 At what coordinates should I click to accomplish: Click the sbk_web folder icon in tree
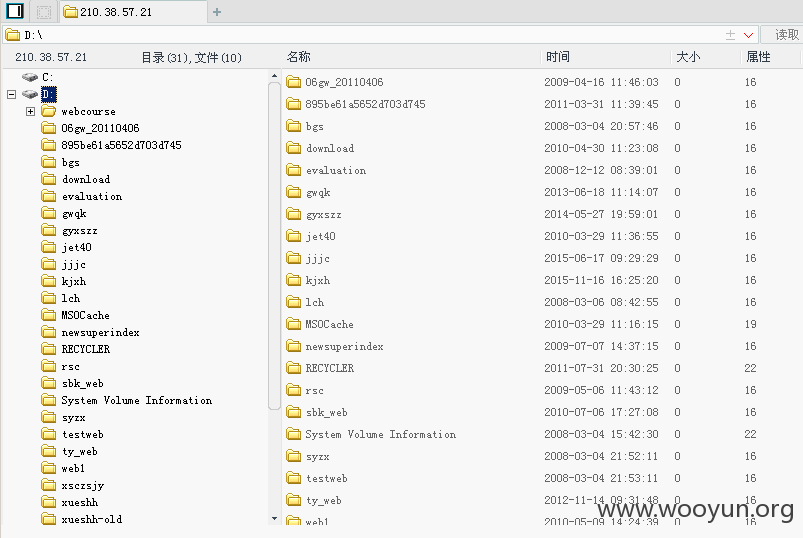(x=49, y=383)
